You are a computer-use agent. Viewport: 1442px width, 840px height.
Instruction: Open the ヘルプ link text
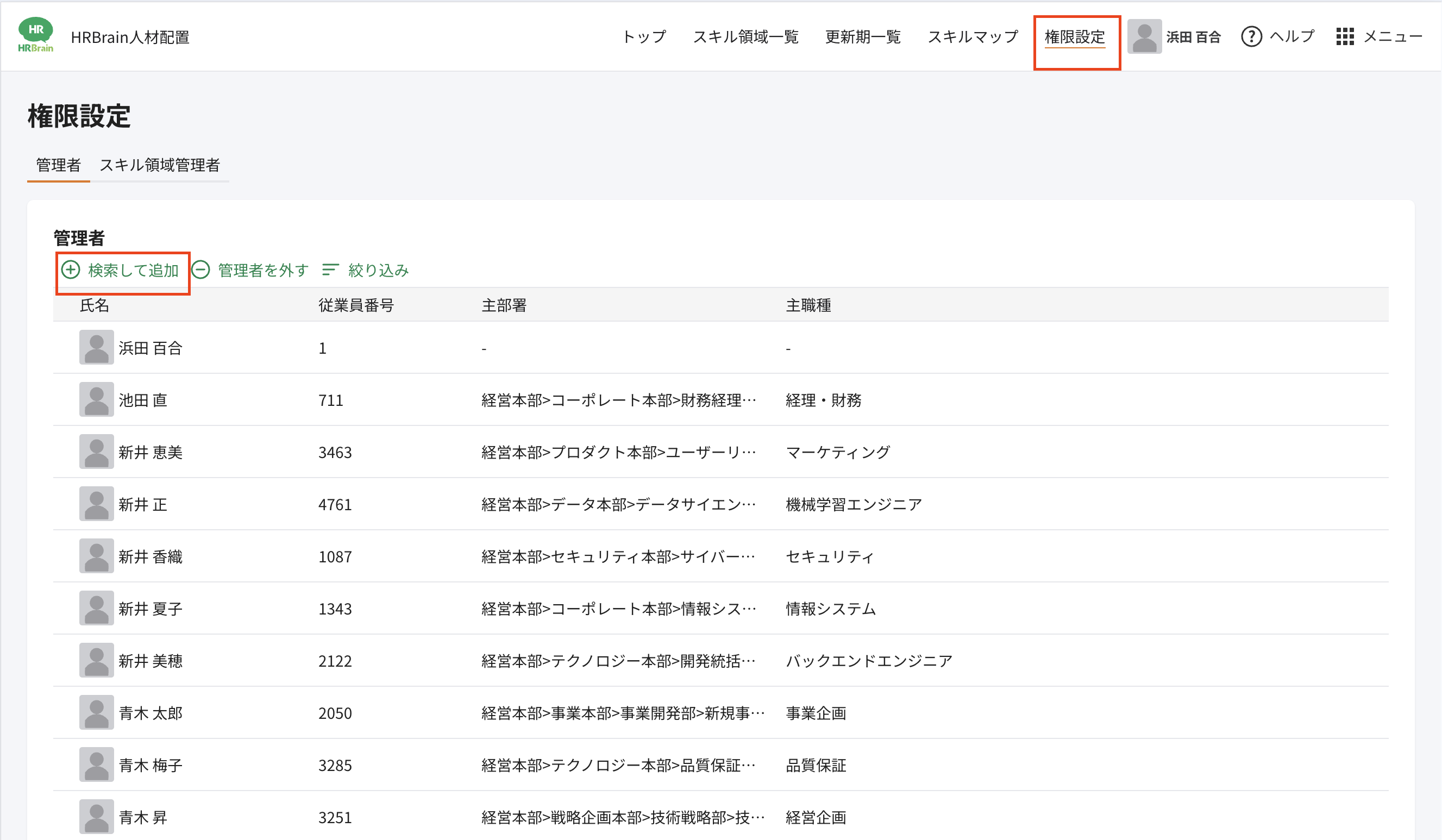1292,36
